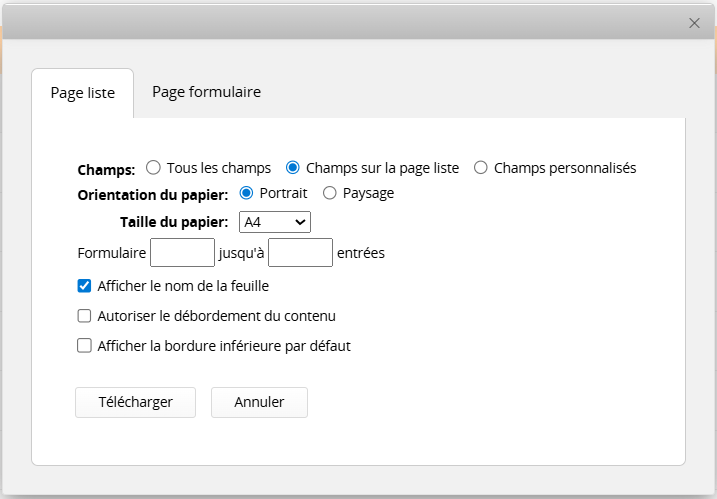Click the Orientation du papier label
The width and height of the screenshot is (717, 499).
tap(153, 194)
